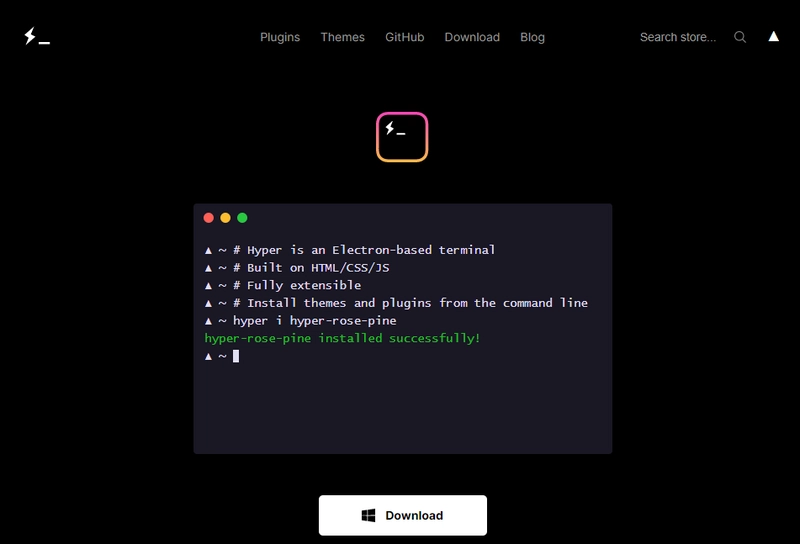Click the Hyper is an Electron-based terminal line
The width and height of the screenshot is (800, 544).
(x=349, y=250)
